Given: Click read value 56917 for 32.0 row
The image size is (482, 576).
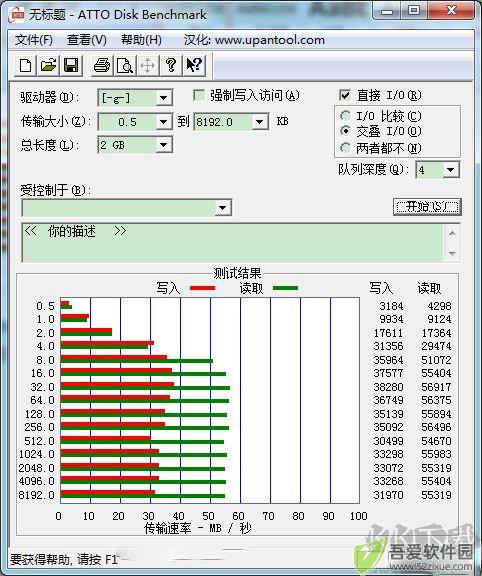Looking at the screenshot, I should tap(436, 387).
